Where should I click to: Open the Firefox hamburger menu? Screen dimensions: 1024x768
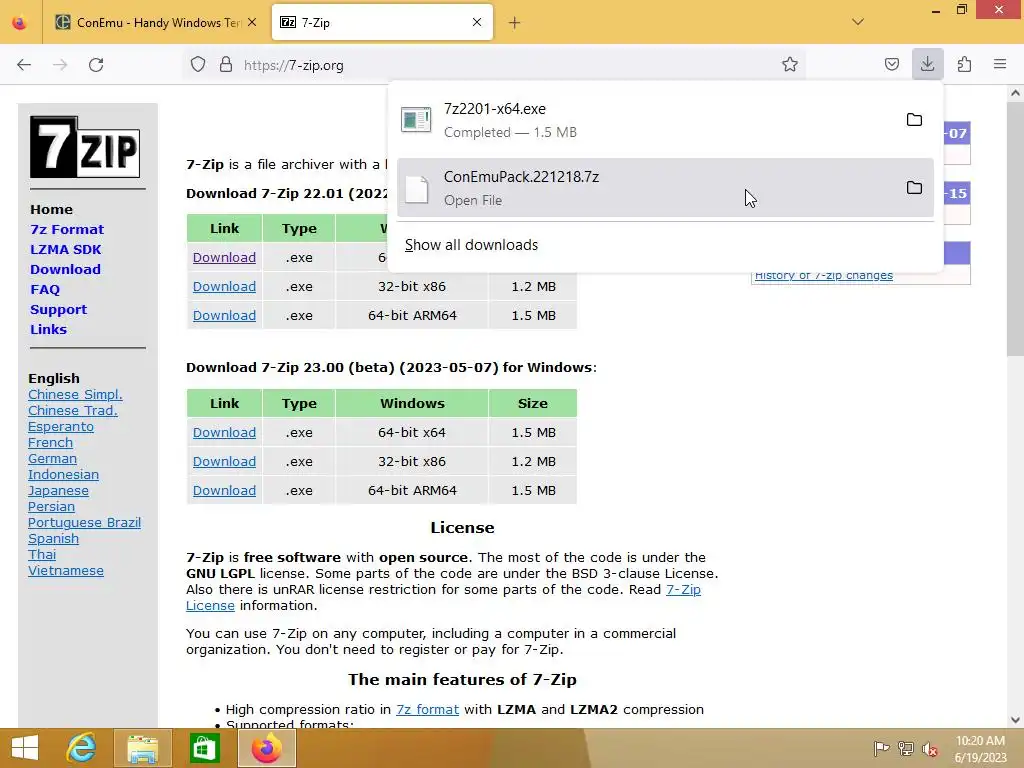click(1000, 64)
